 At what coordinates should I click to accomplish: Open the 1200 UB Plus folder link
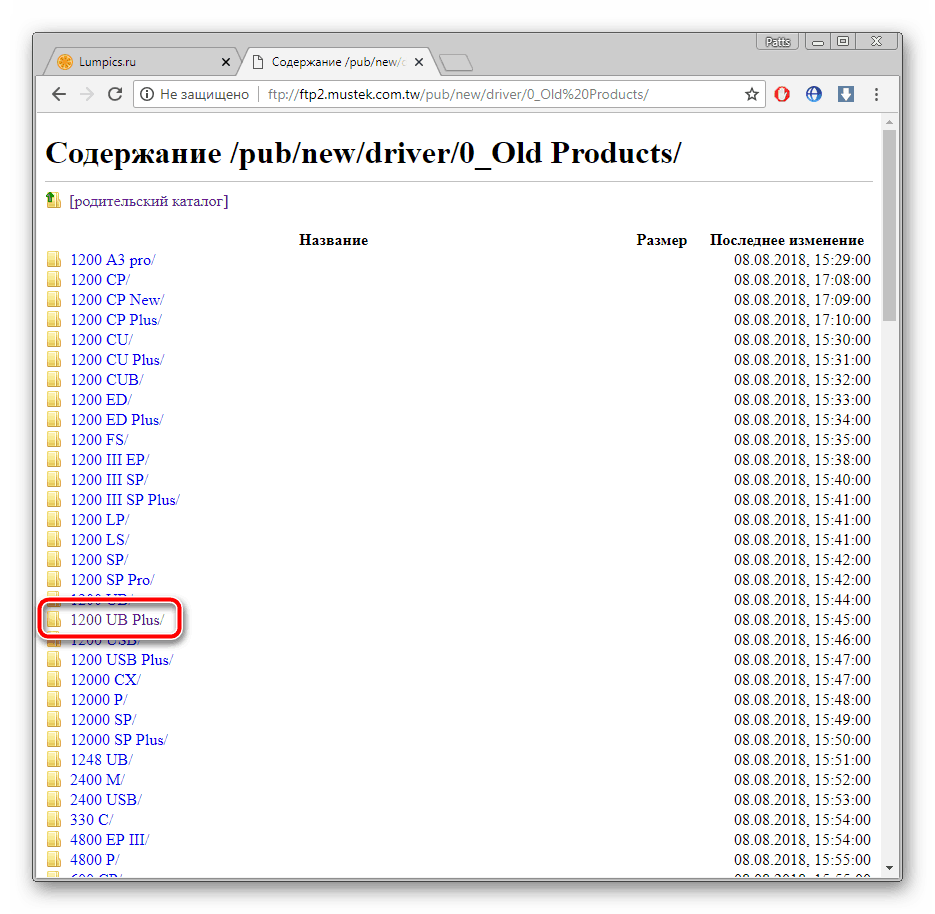[116, 620]
